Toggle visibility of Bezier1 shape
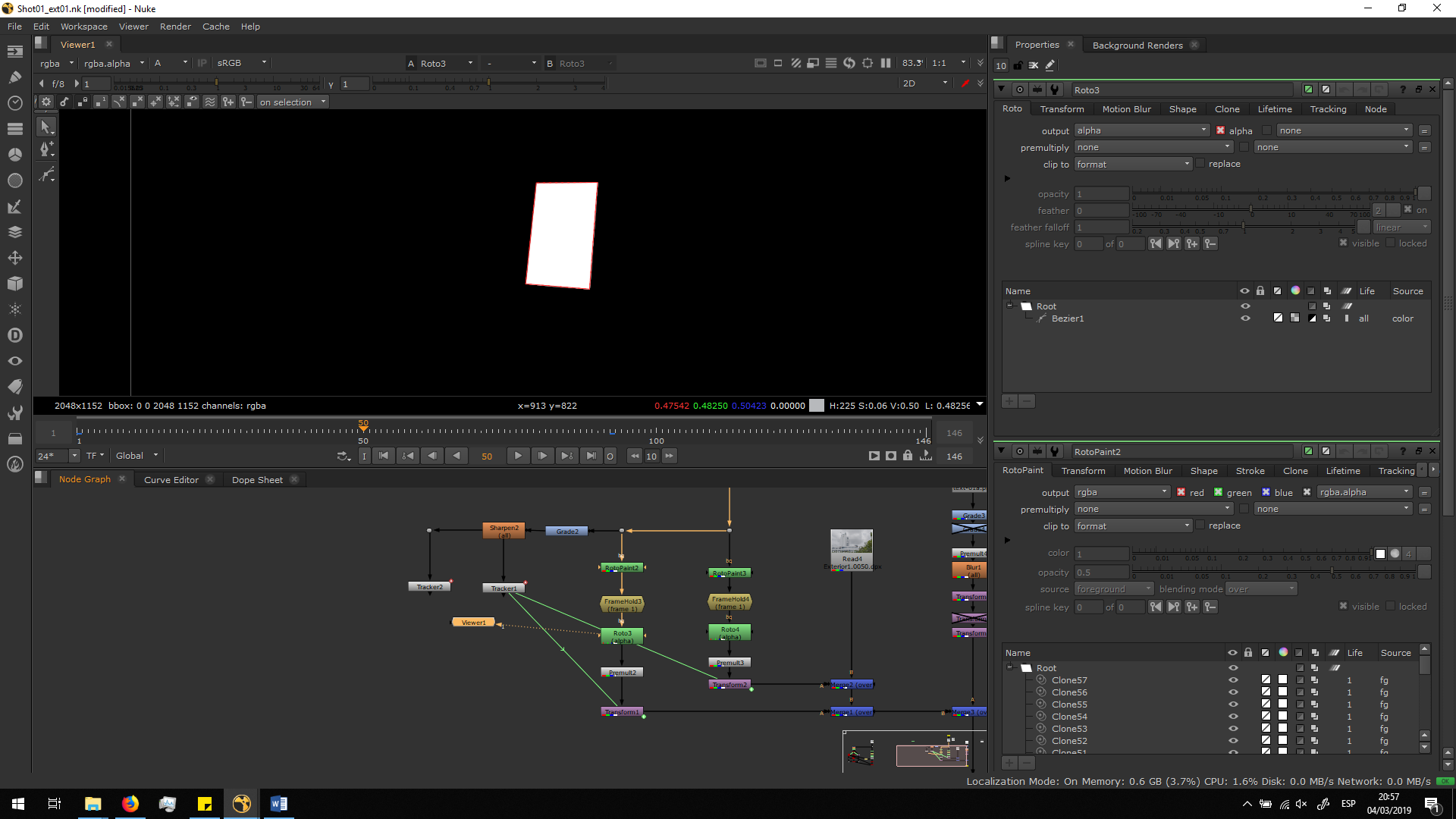 [x=1244, y=318]
